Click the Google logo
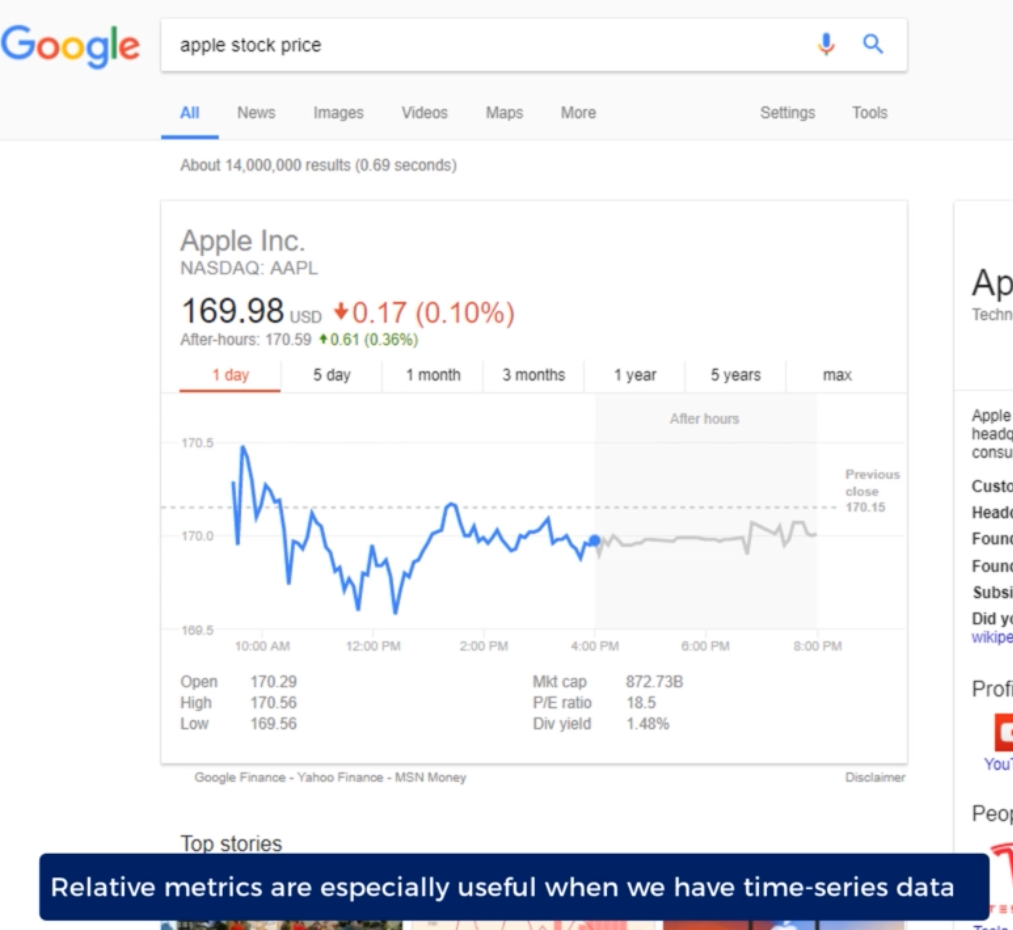1013x930 pixels. pos(70,46)
